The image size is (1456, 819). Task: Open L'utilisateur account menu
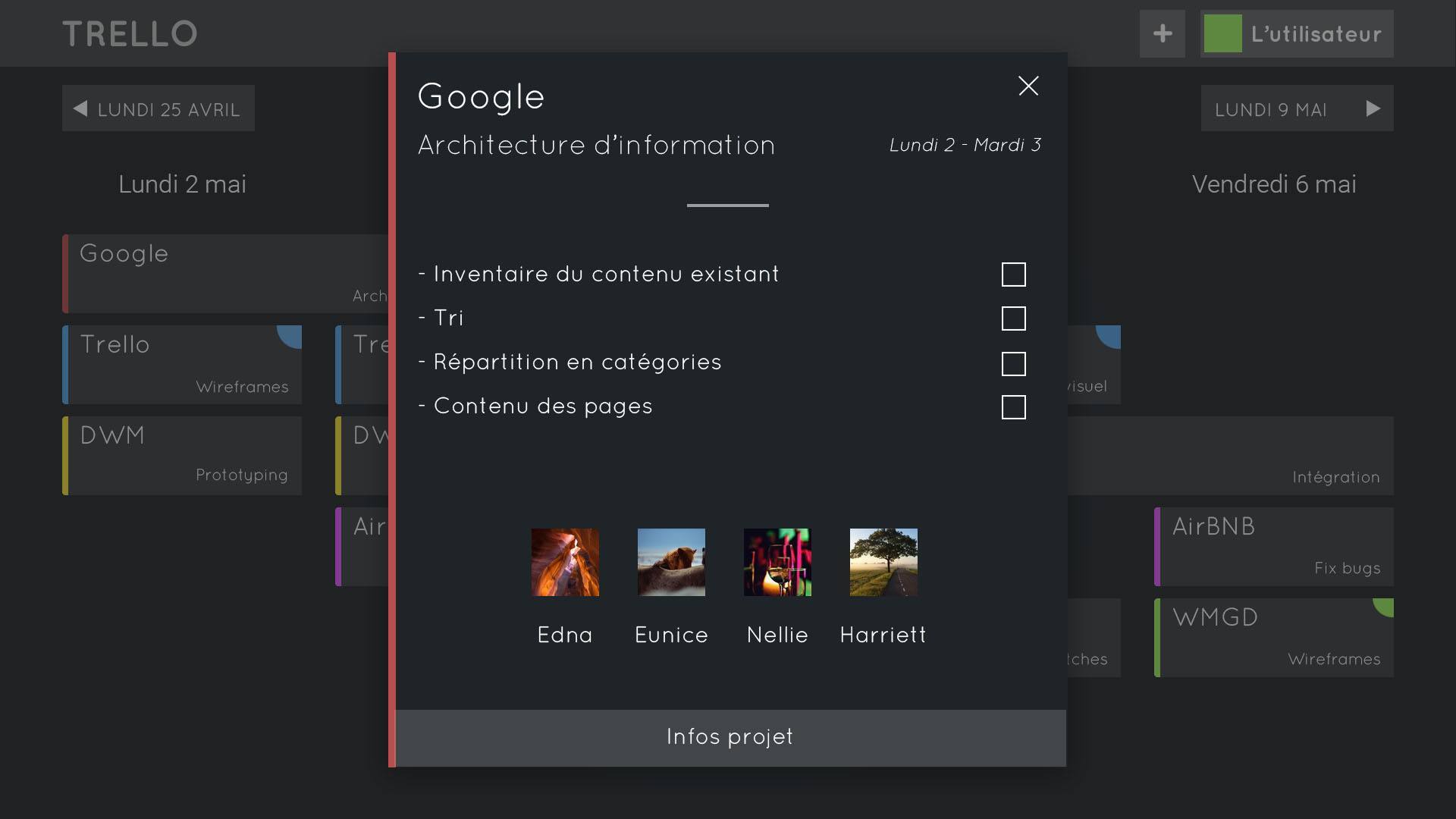pos(1316,33)
